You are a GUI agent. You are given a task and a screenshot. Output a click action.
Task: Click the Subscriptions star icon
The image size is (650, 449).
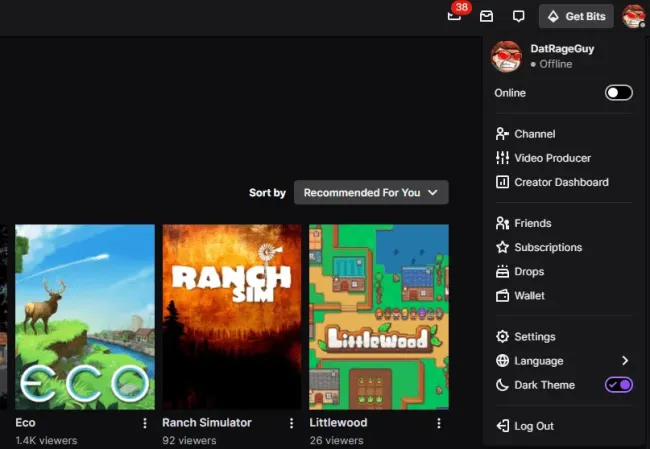[x=502, y=247]
